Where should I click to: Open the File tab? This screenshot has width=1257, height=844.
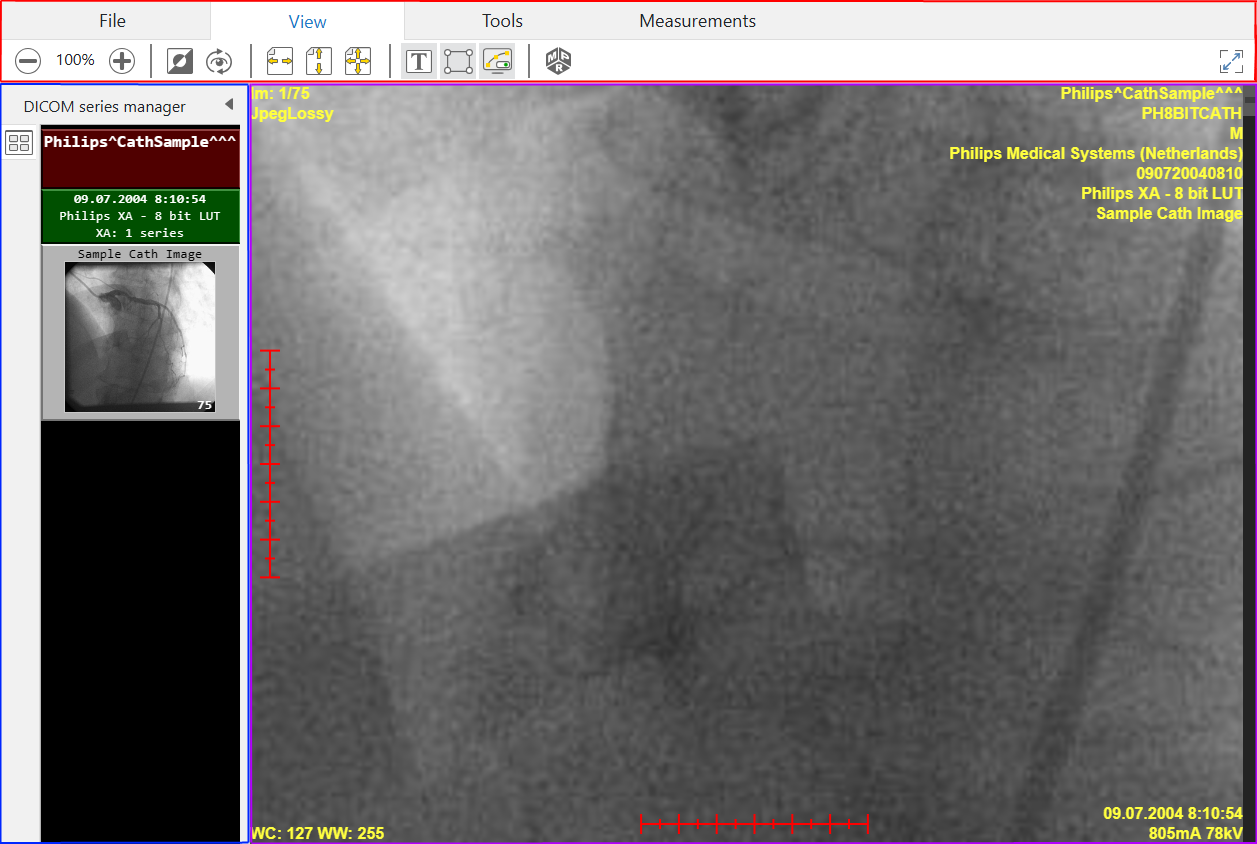[x=113, y=21]
